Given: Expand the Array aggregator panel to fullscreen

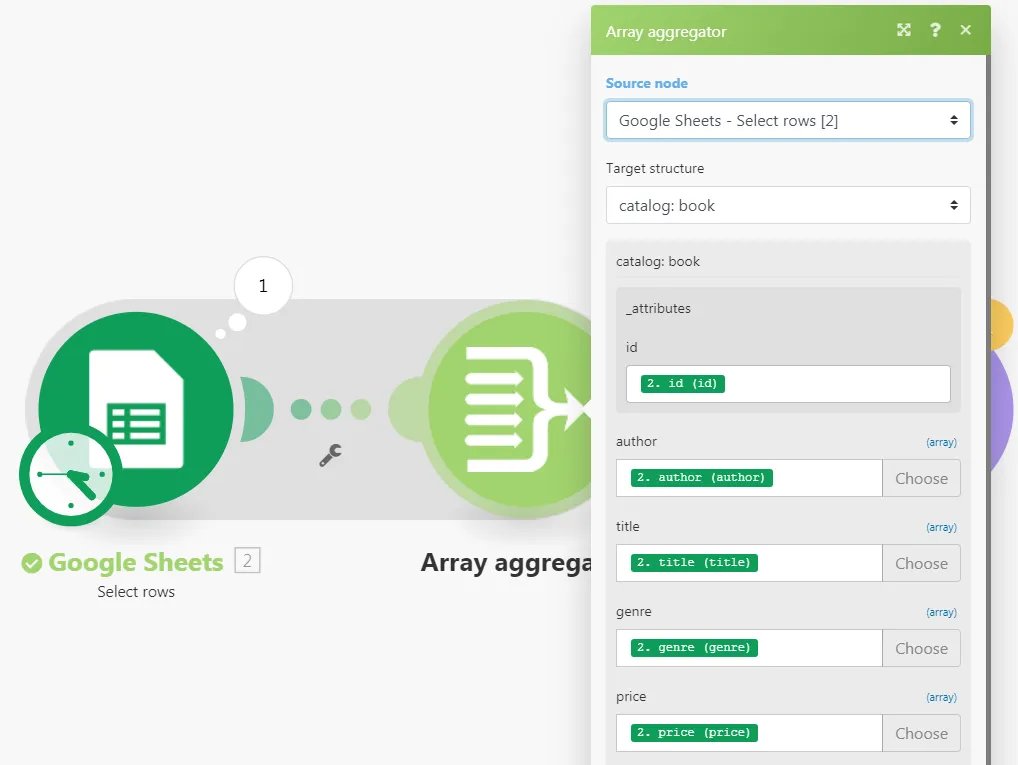Looking at the screenshot, I should [904, 30].
